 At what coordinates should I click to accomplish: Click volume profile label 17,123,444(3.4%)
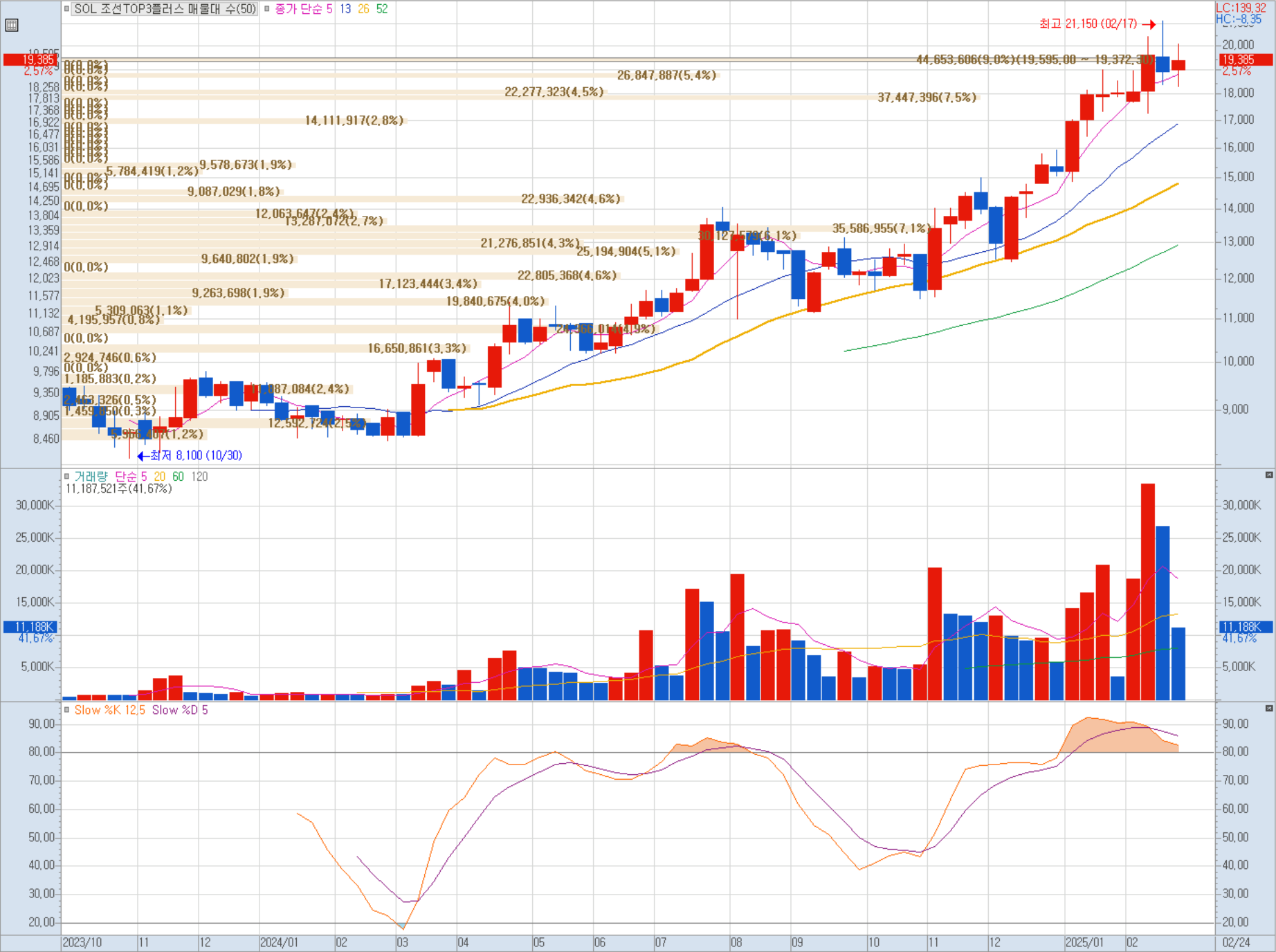pyautogui.click(x=428, y=284)
